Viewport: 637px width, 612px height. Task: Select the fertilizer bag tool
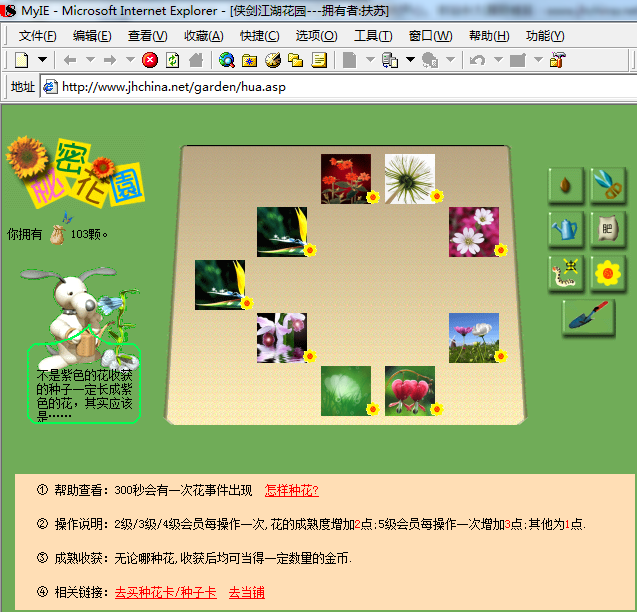tap(608, 229)
